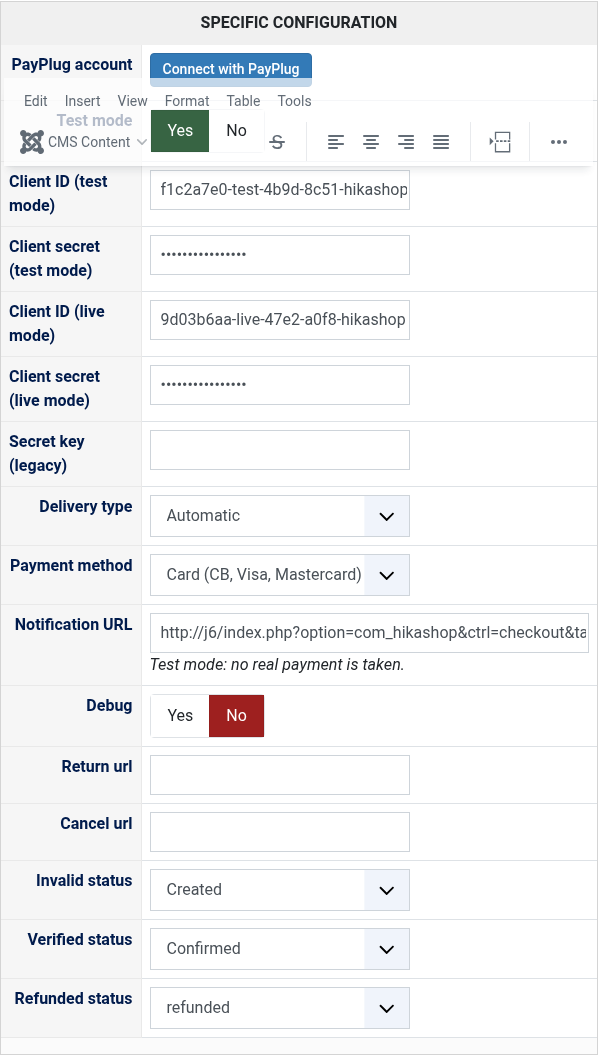Click the Notification URL field
This screenshot has height=1055, width=598.
pos(369,633)
